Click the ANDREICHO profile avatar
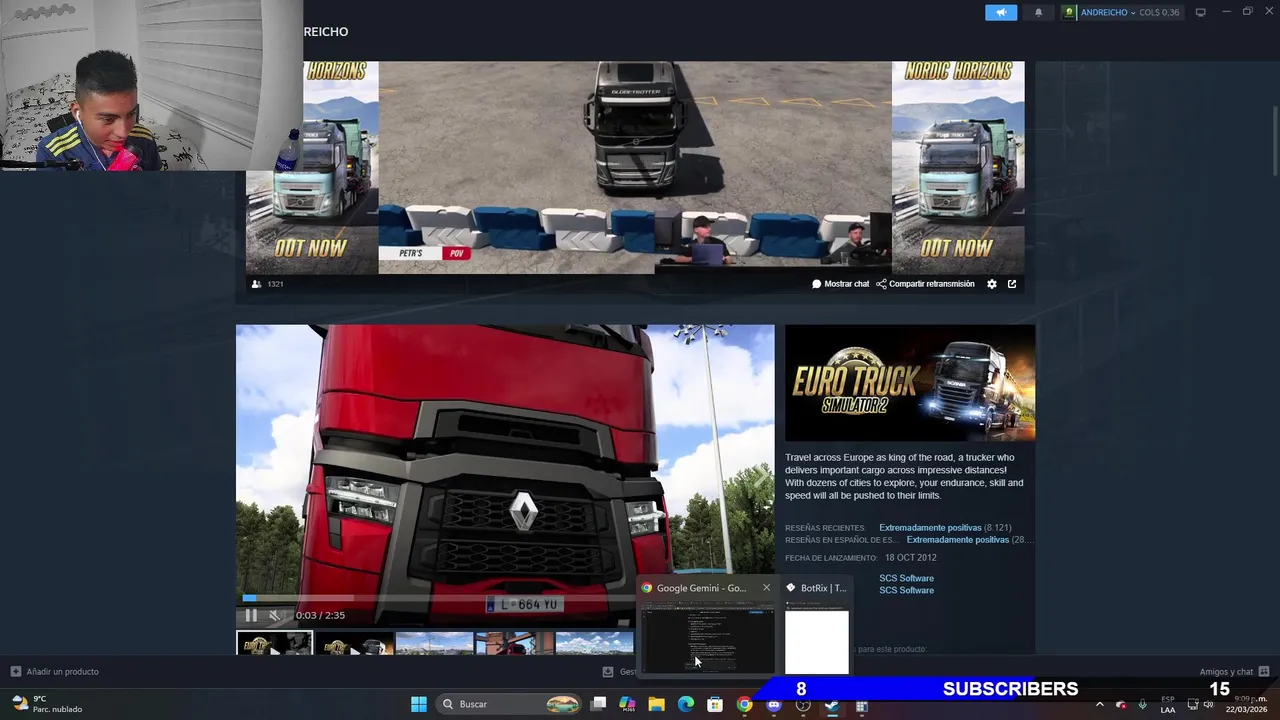Image resolution: width=1280 pixels, height=720 pixels. 1070,12
